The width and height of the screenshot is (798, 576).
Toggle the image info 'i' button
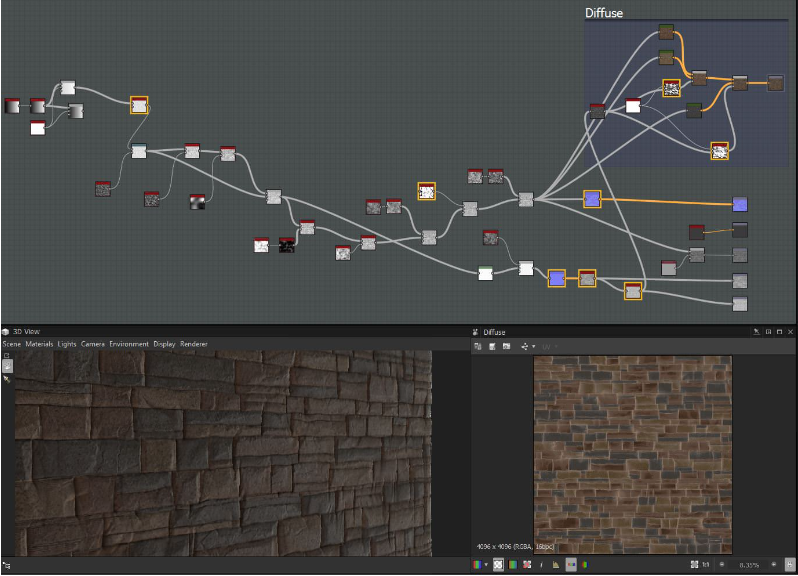coord(541,564)
